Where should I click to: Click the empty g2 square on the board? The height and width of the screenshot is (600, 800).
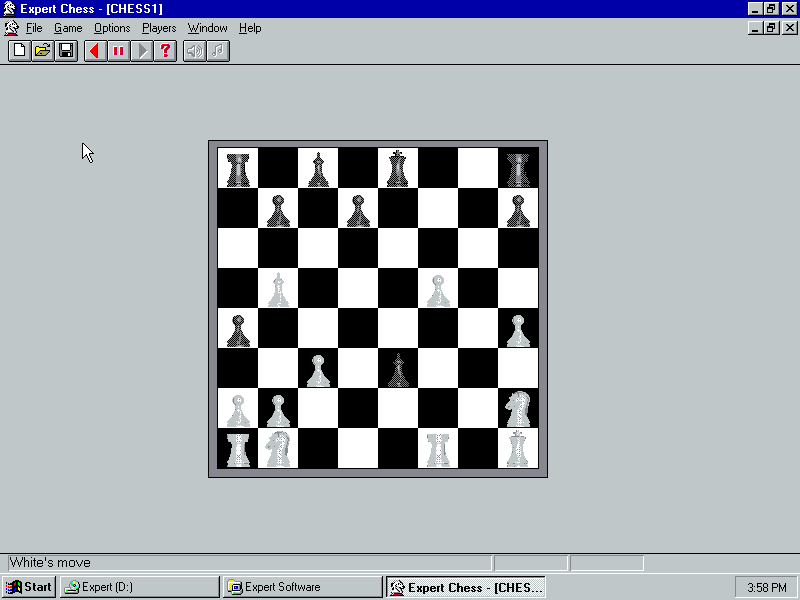[478, 409]
